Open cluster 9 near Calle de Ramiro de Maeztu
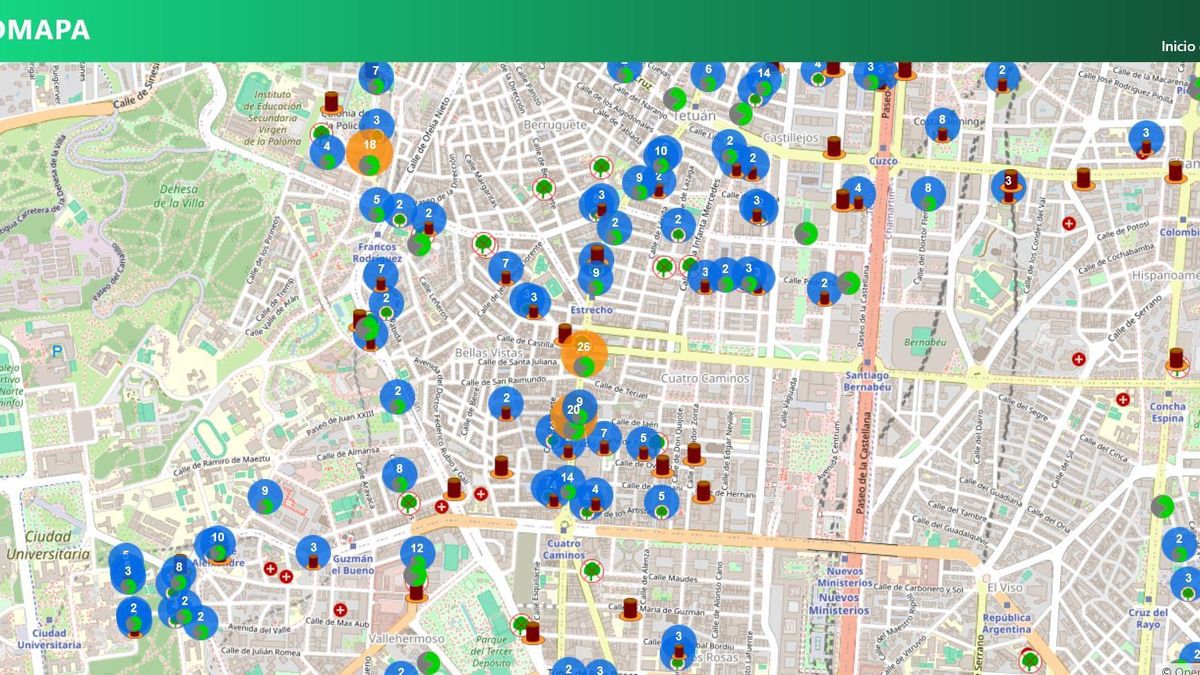 point(265,497)
